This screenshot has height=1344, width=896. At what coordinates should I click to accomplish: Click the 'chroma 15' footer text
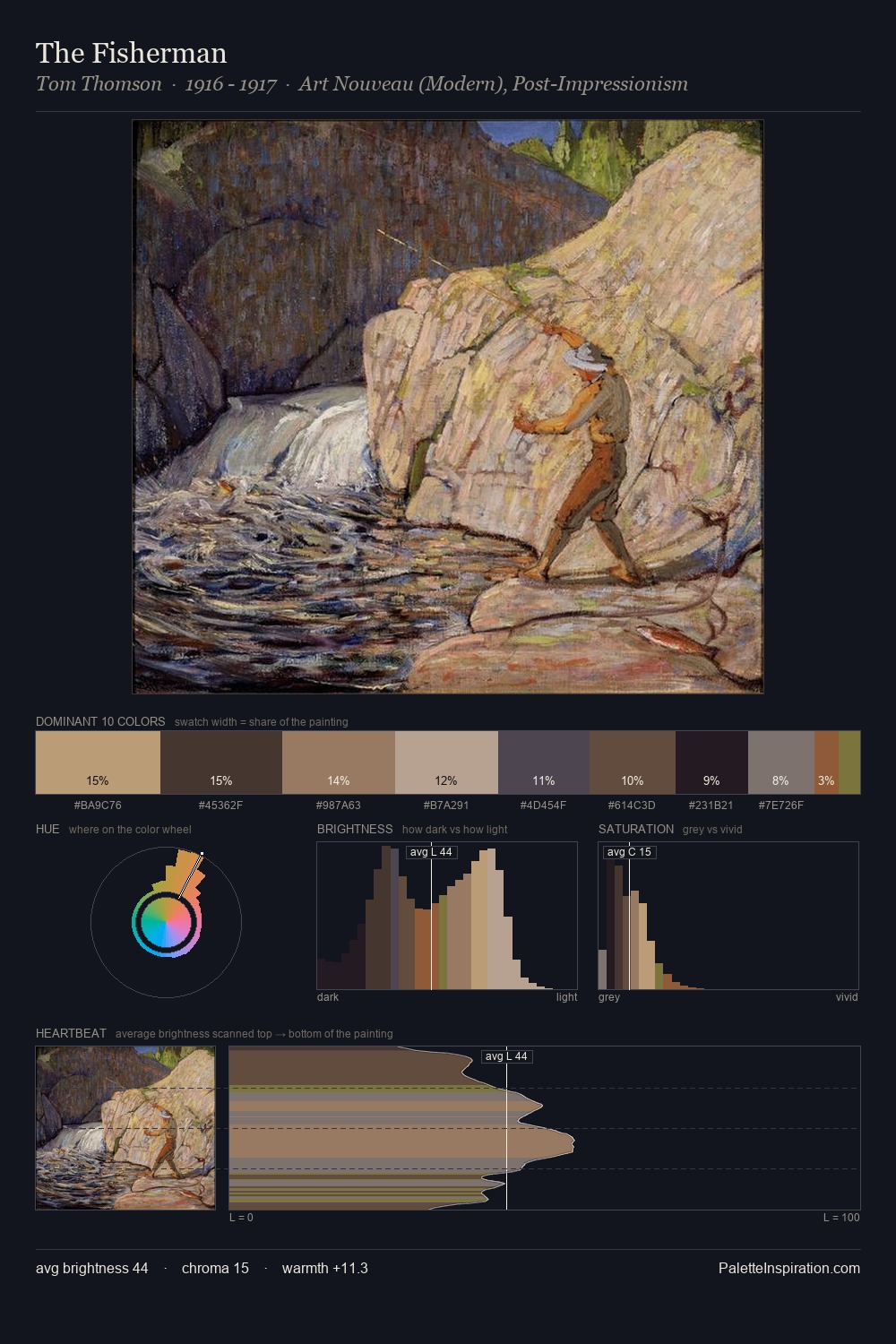pyautogui.click(x=215, y=1268)
